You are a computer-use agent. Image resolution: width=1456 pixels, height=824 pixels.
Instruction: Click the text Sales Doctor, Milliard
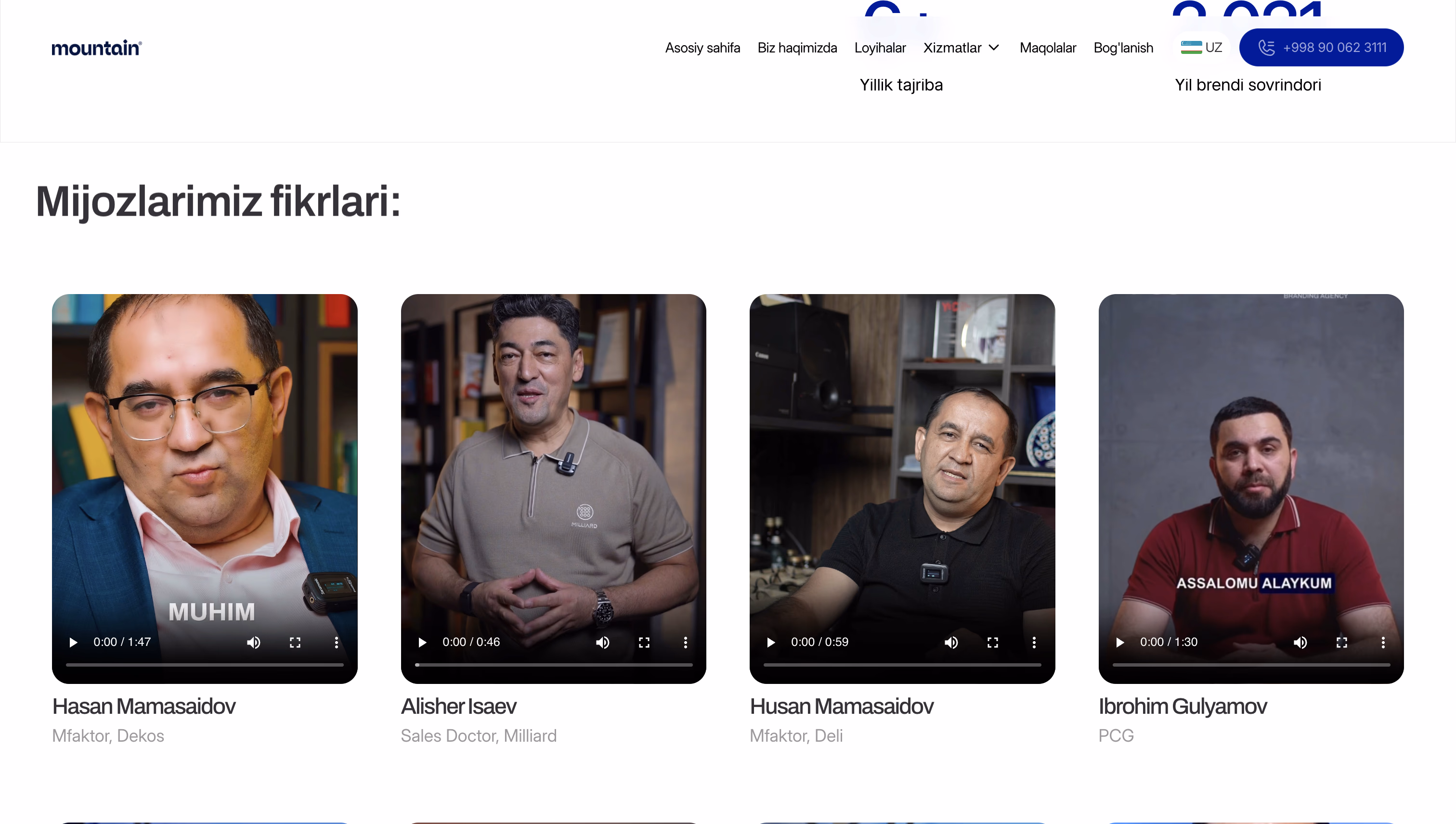click(479, 736)
